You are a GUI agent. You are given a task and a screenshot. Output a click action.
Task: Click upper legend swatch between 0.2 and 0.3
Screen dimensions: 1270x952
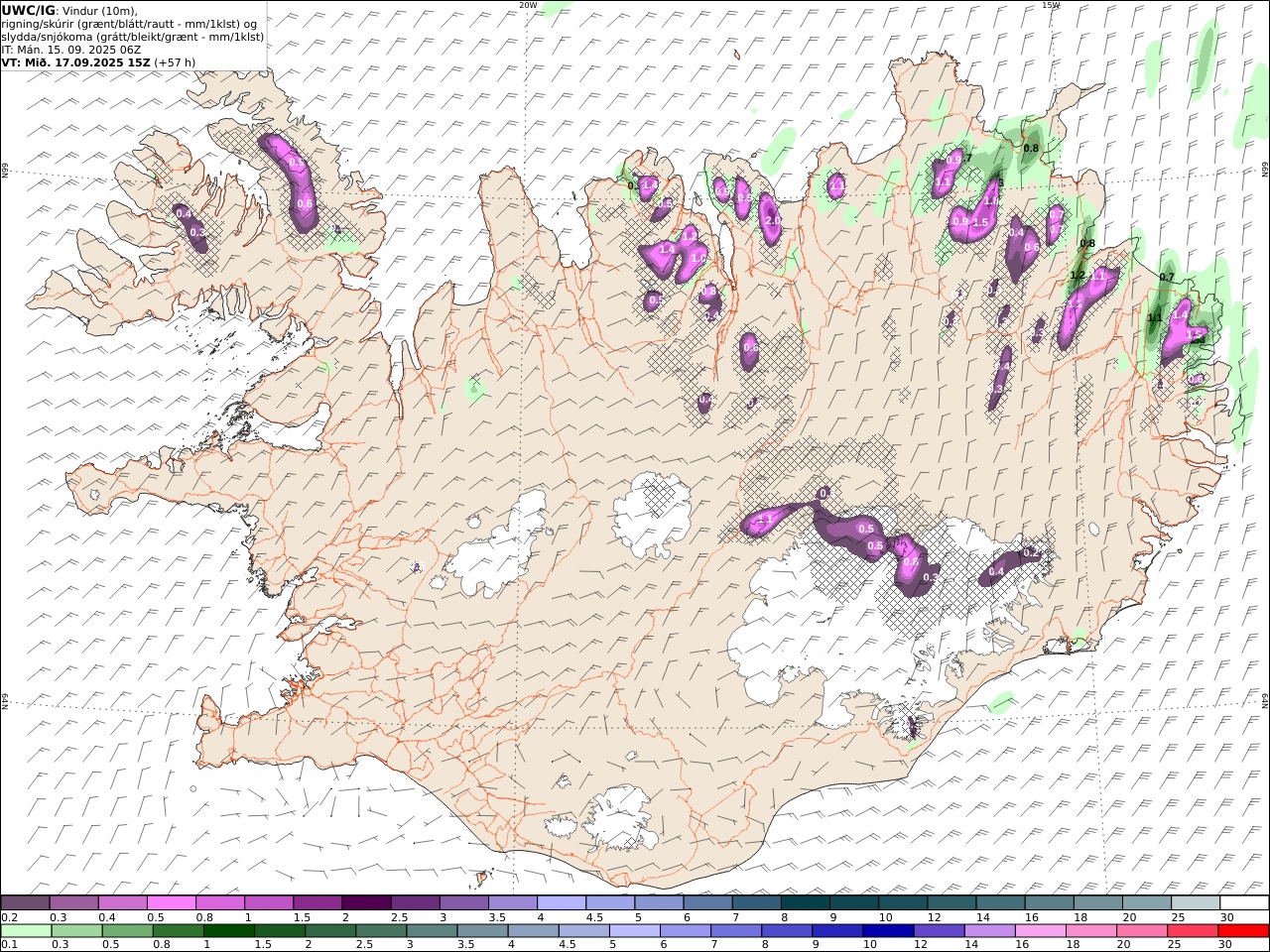point(25,902)
